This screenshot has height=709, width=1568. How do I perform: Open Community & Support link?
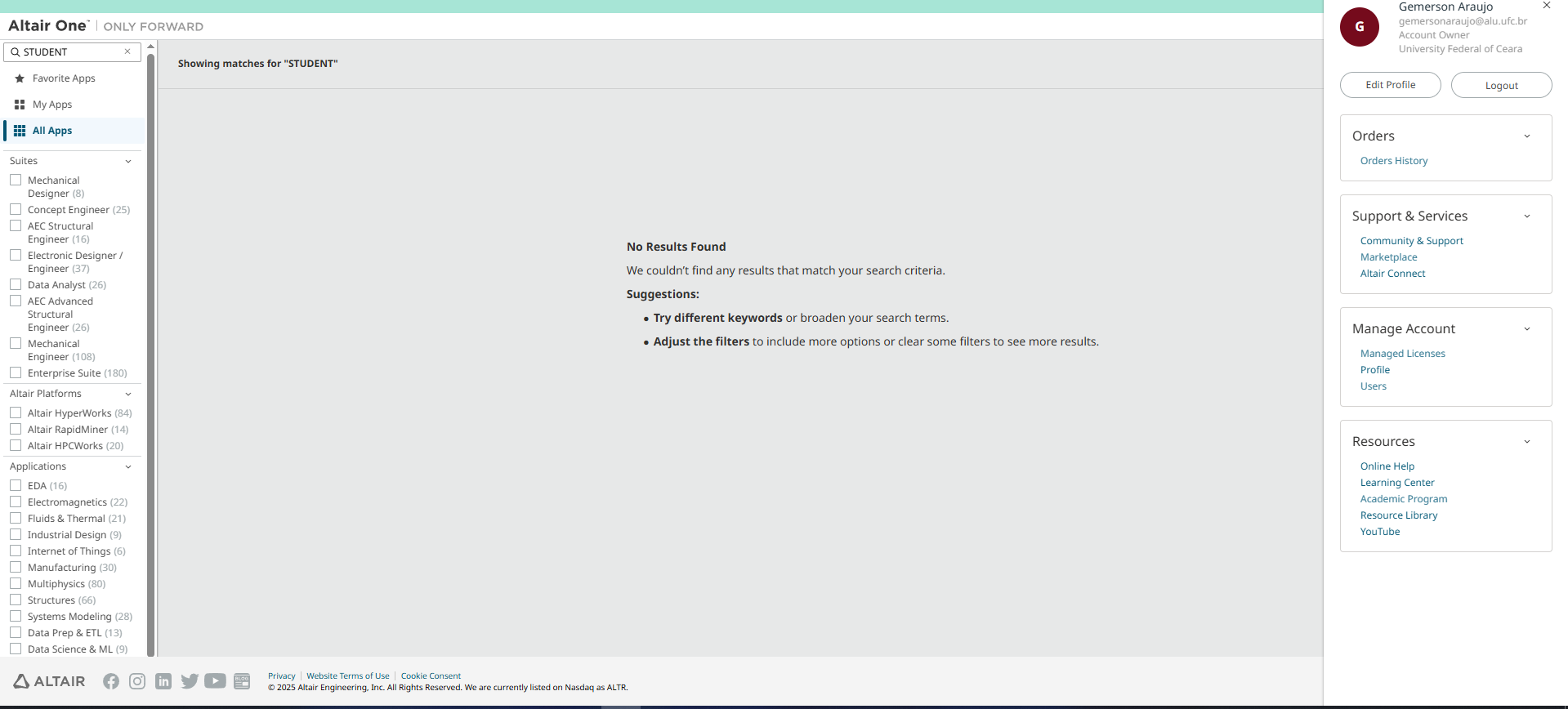tap(1412, 241)
